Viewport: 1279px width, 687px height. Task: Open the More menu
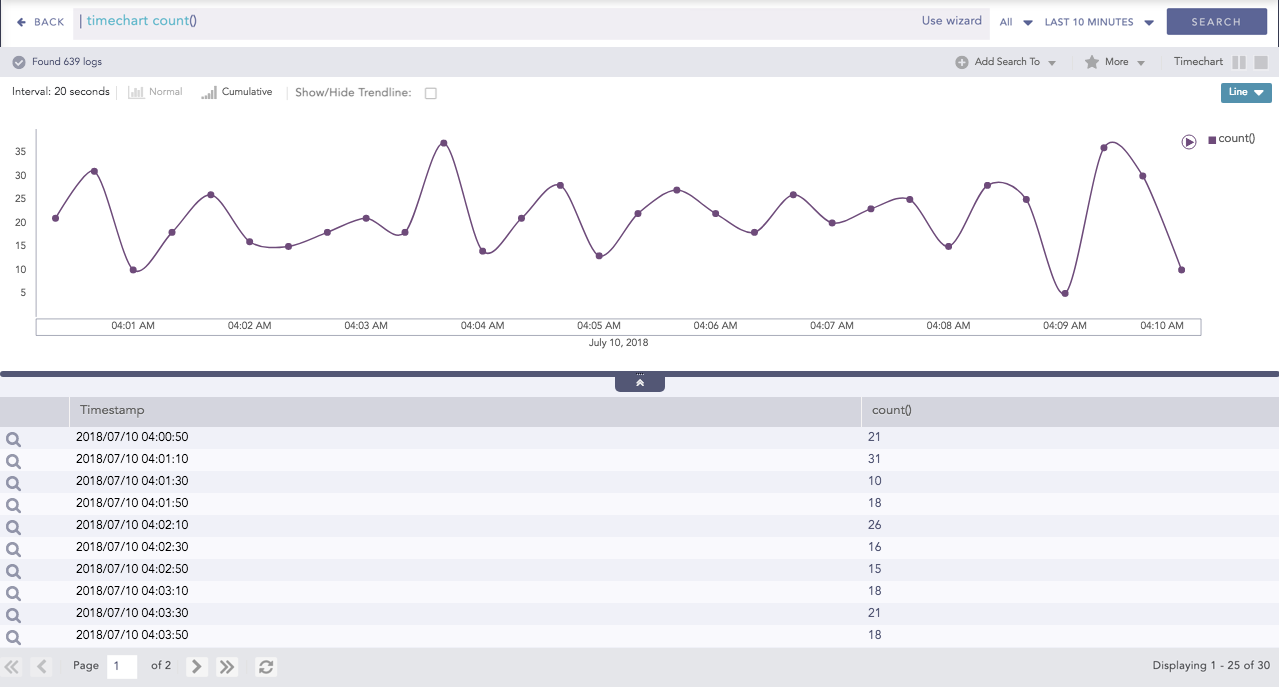pos(1115,61)
